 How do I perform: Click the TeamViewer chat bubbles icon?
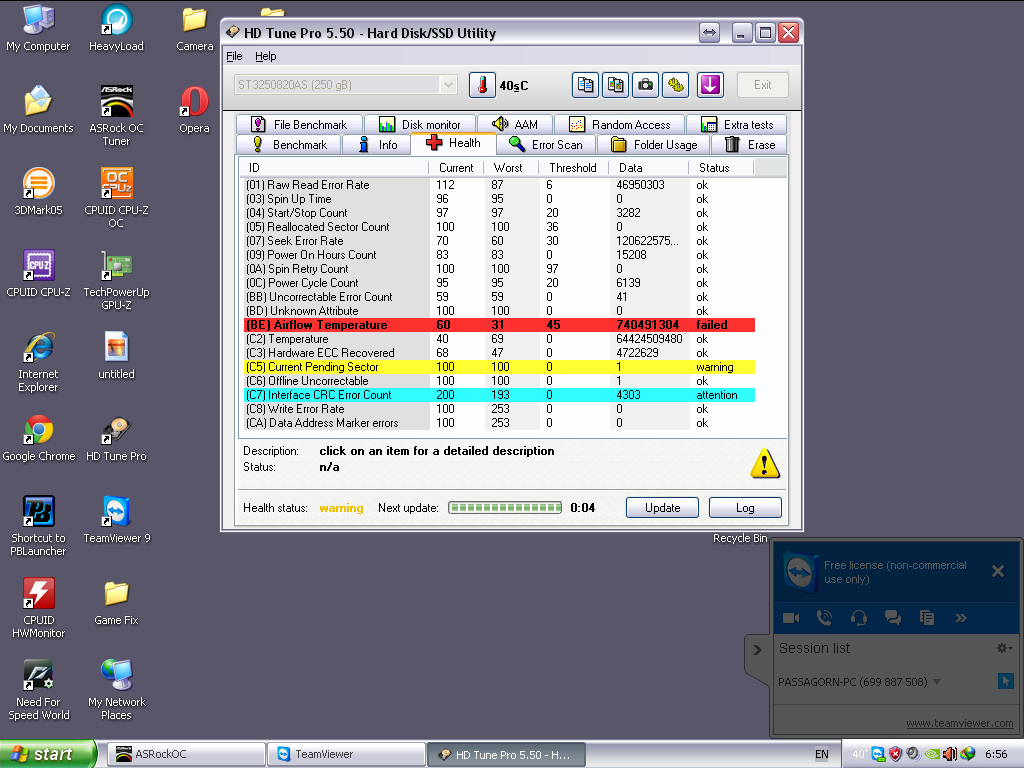893,618
